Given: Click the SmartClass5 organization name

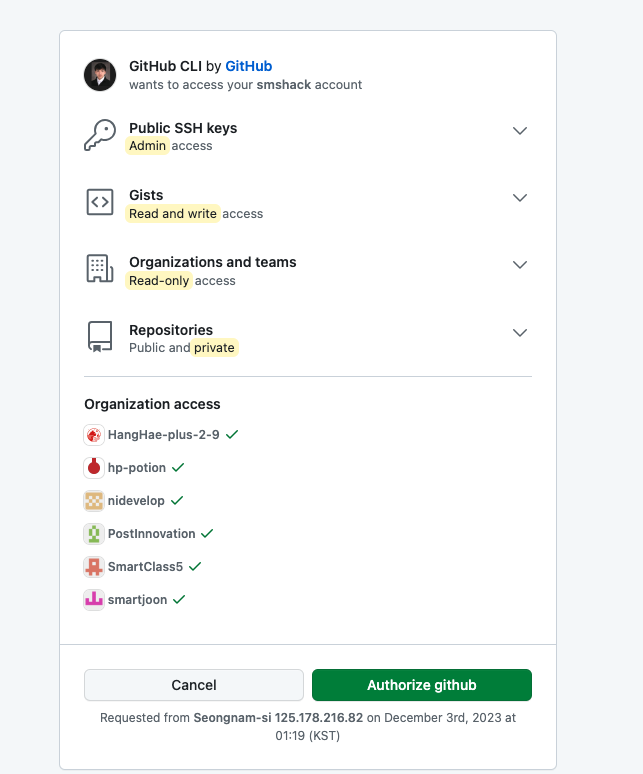Looking at the screenshot, I should pos(145,567).
